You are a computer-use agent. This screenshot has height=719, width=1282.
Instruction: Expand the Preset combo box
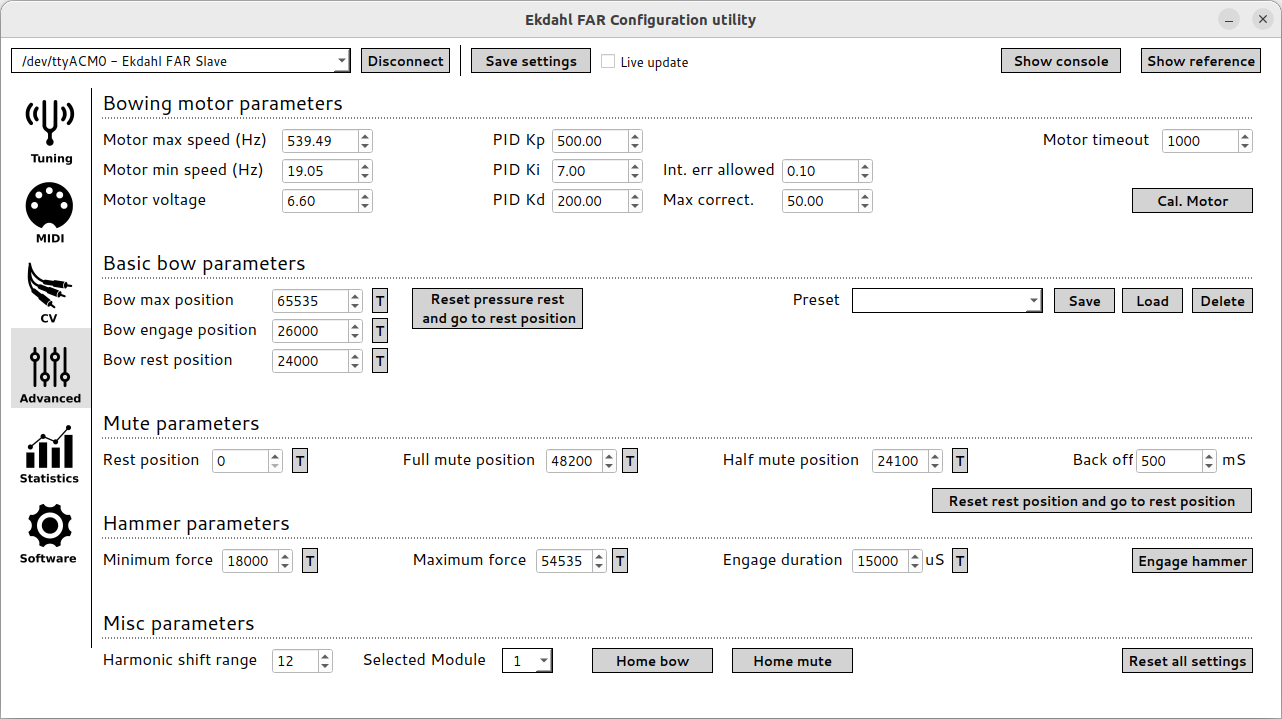point(946,301)
